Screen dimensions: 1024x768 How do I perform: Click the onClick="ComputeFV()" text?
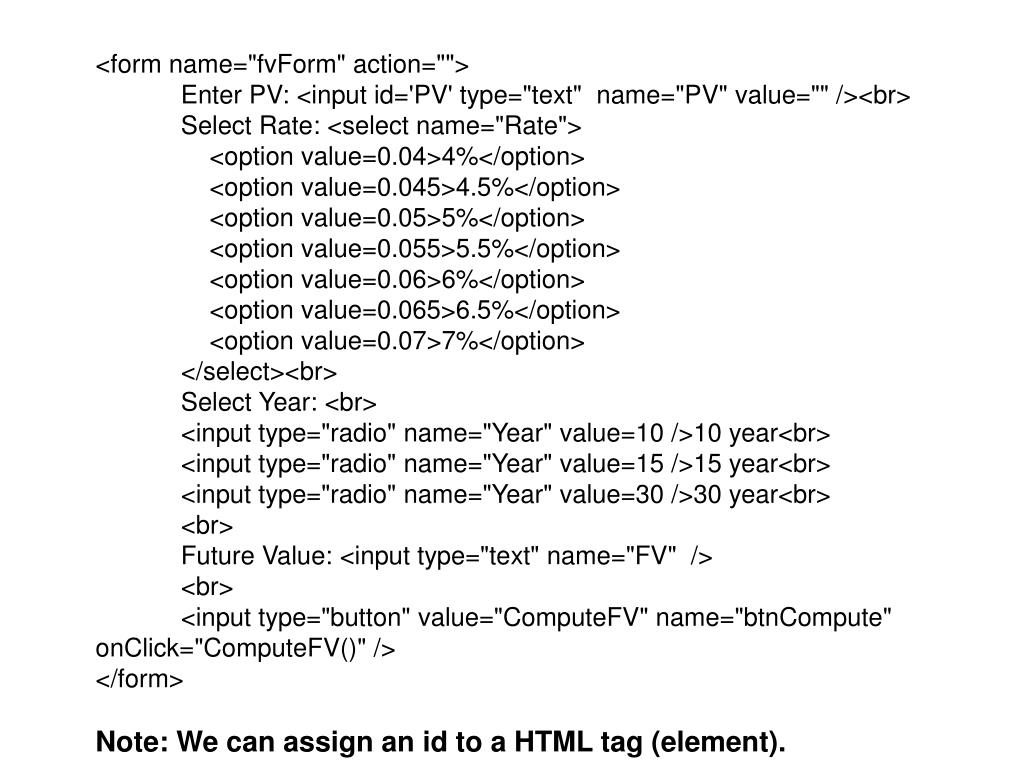click(246, 648)
